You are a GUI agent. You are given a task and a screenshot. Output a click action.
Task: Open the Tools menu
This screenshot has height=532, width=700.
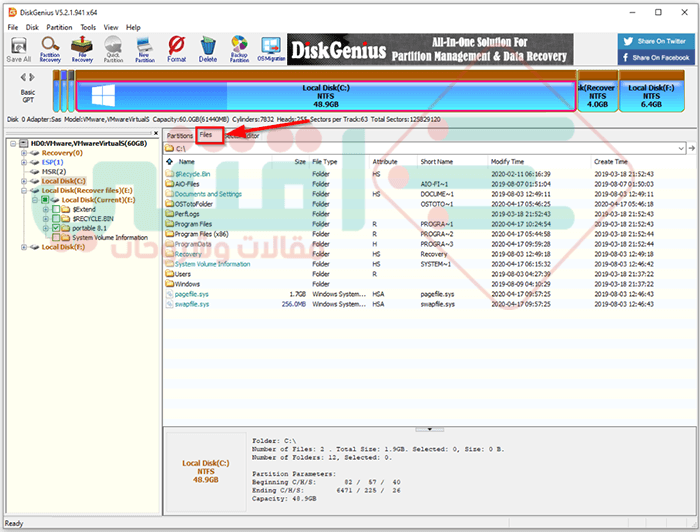point(88,27)
